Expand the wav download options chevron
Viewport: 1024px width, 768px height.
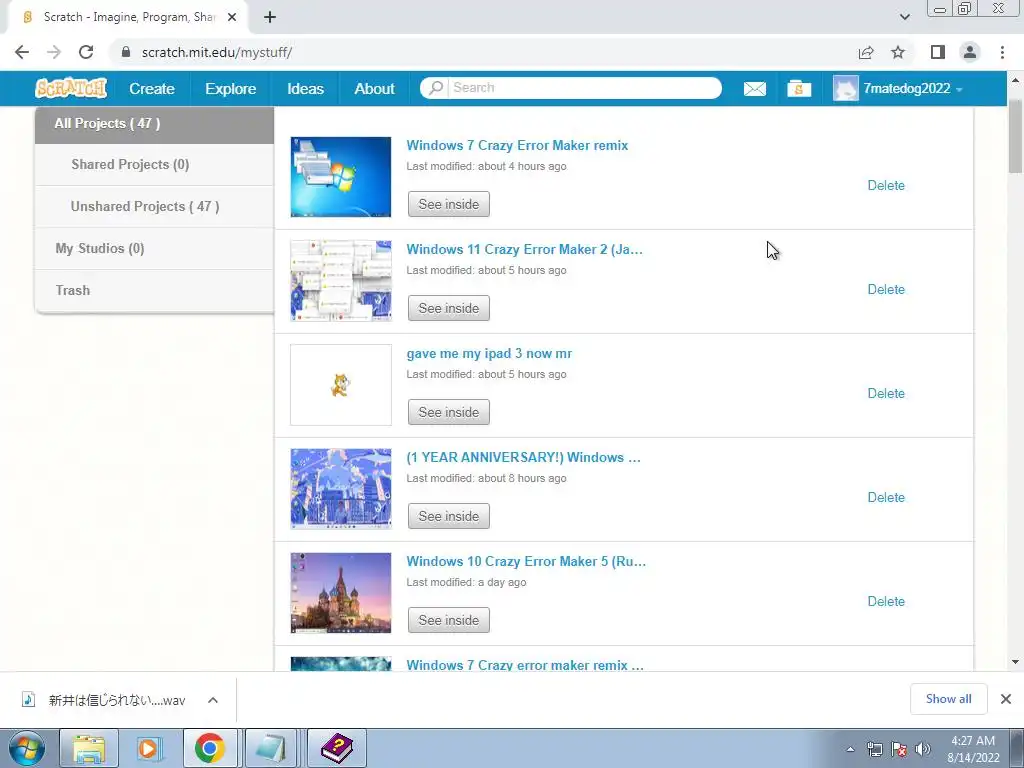point(213,700)
